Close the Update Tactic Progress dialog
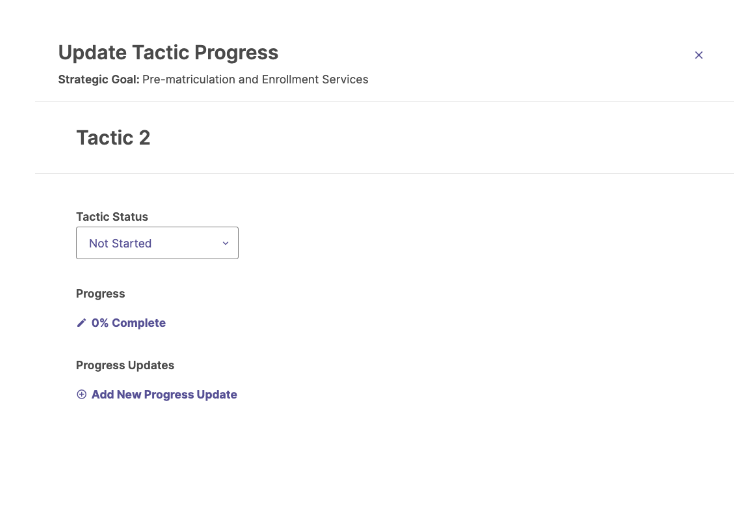 [x=698, y=55]
